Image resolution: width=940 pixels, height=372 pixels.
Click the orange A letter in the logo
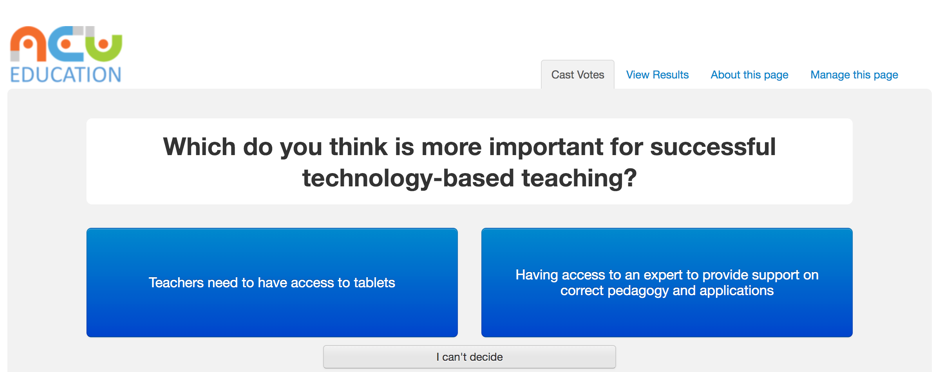(x=28, y=44)
